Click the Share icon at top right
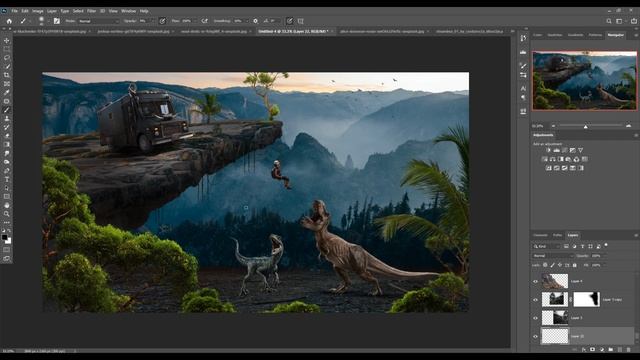640x360 pixels. 634,21
